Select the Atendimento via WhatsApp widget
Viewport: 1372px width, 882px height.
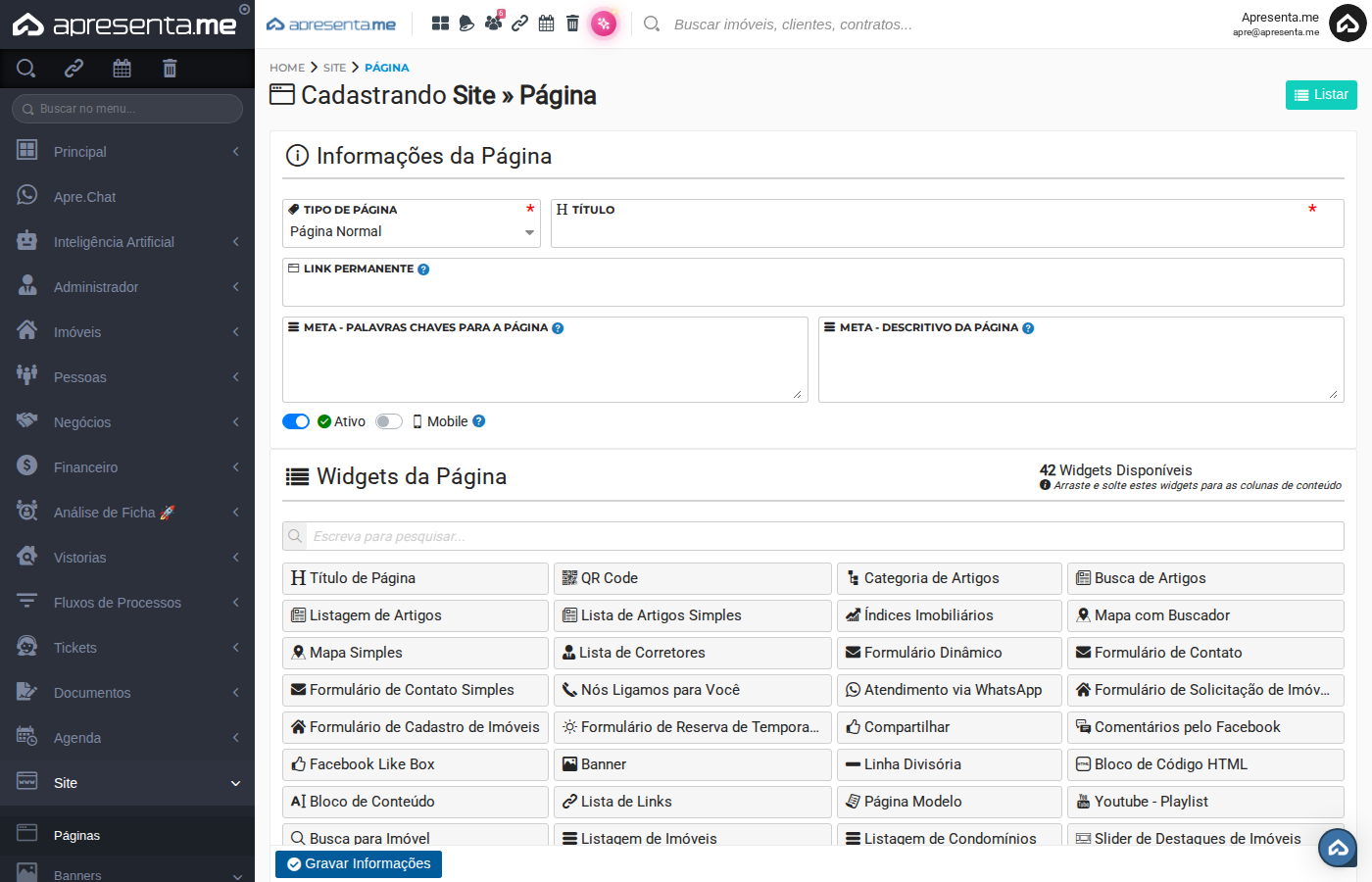(x=949, y=690)
